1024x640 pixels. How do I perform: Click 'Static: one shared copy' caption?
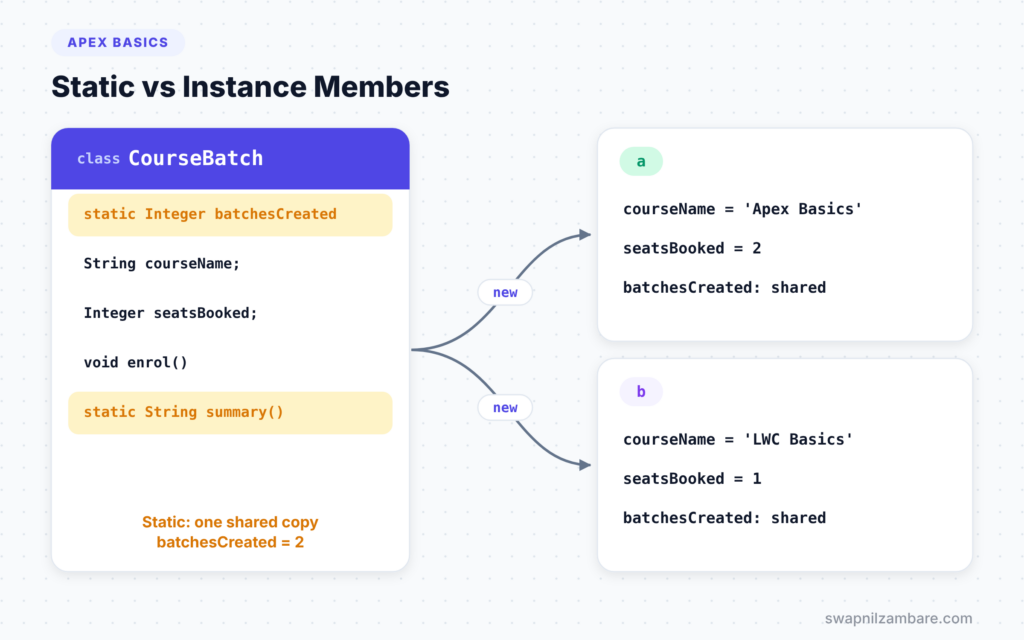click(231, 522)
